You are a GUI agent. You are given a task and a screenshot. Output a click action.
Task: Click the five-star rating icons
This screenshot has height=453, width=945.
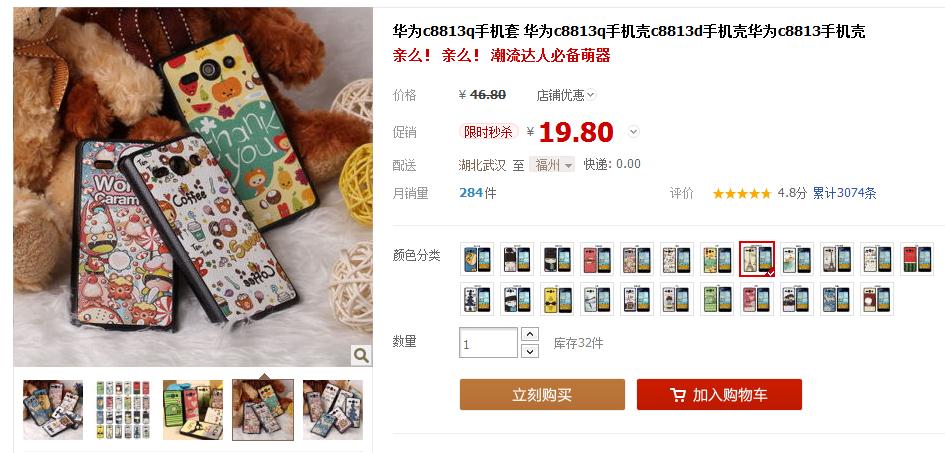742,193
